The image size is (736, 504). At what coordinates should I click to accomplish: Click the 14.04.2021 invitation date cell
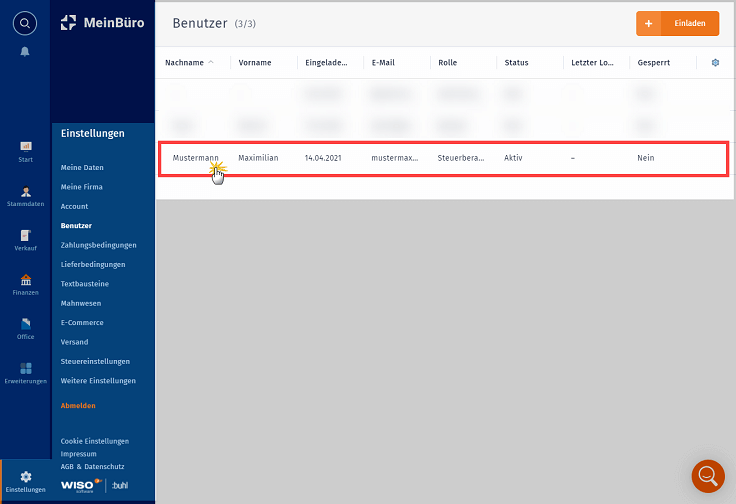323,158
